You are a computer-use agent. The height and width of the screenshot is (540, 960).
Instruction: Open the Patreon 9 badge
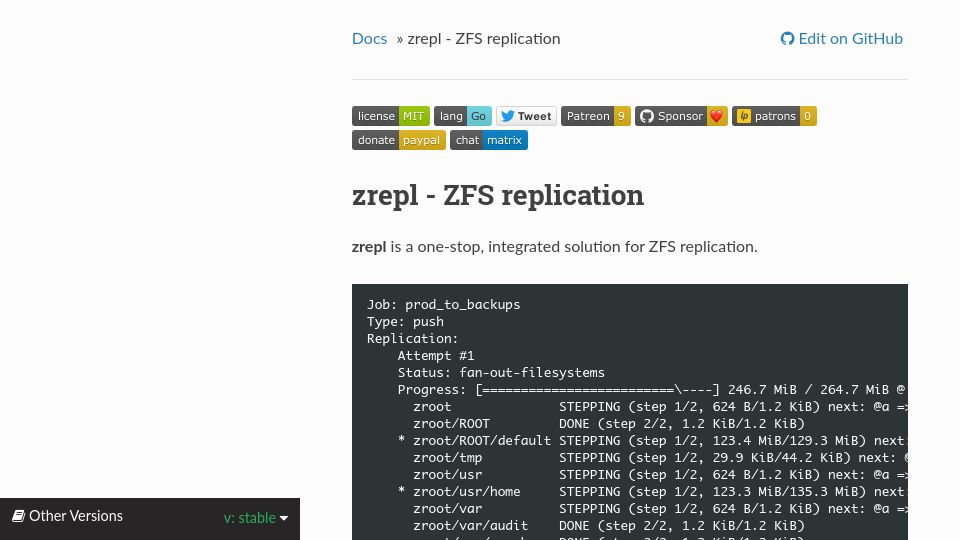[x=596, y=116]
